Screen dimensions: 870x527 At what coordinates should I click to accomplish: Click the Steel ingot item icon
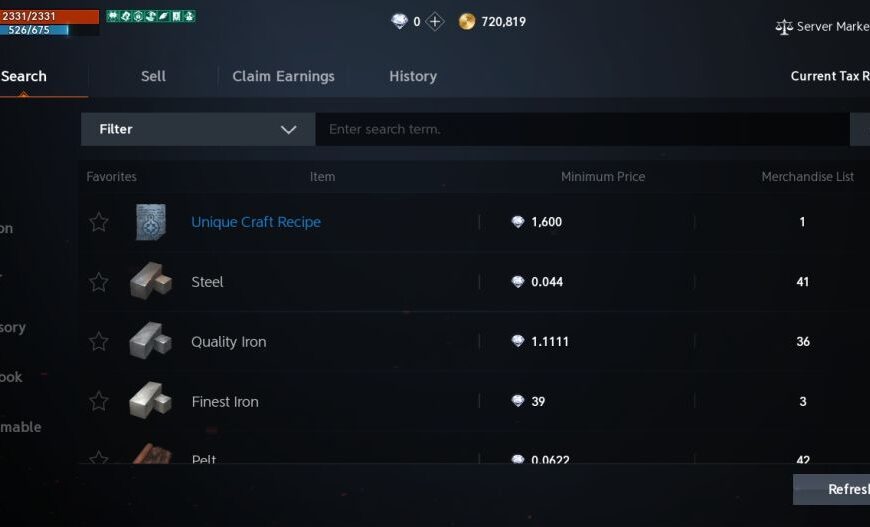[150, 282]
